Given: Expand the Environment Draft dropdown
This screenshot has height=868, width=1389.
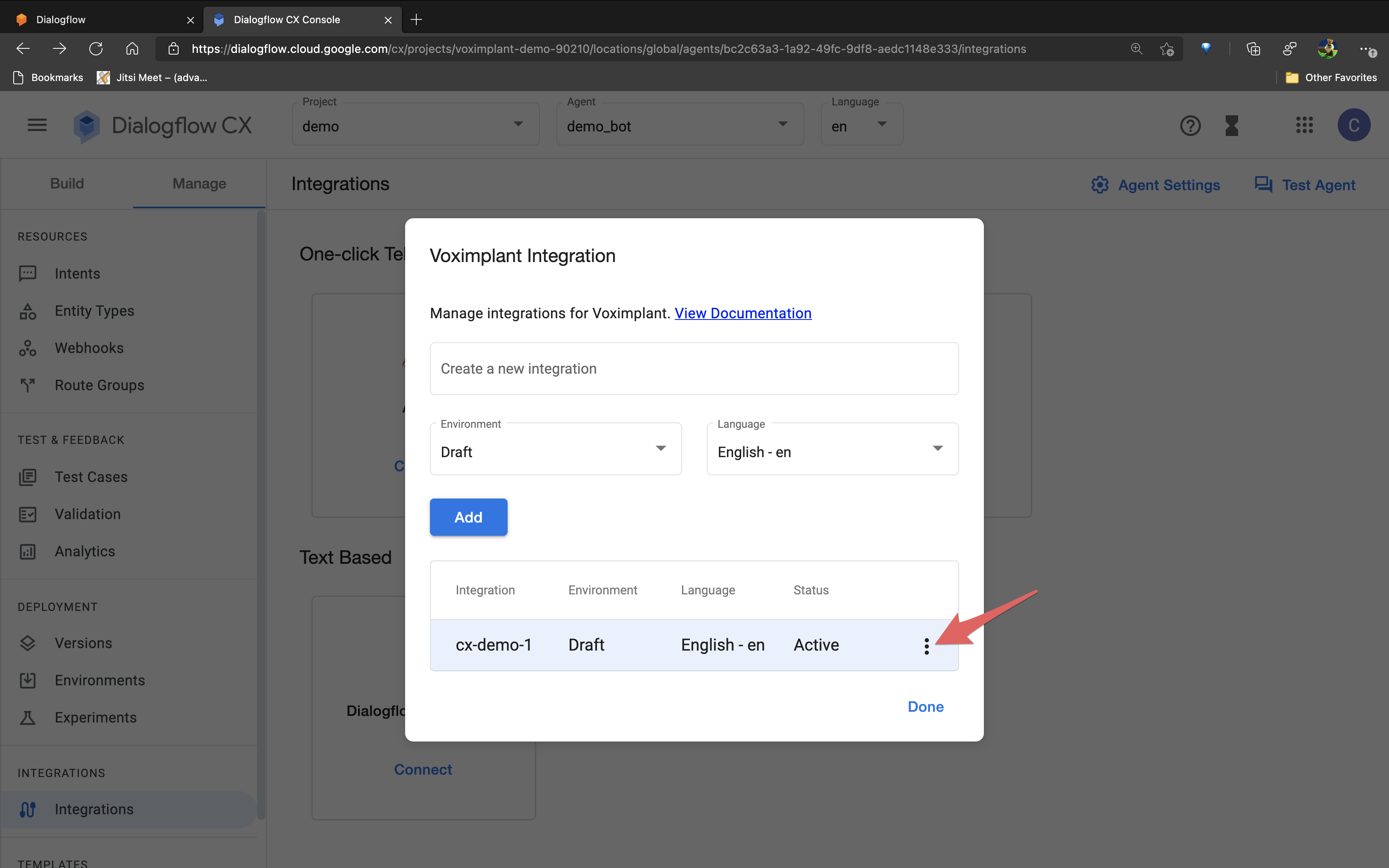Looking at the screenshot, I should pos(556,450).
